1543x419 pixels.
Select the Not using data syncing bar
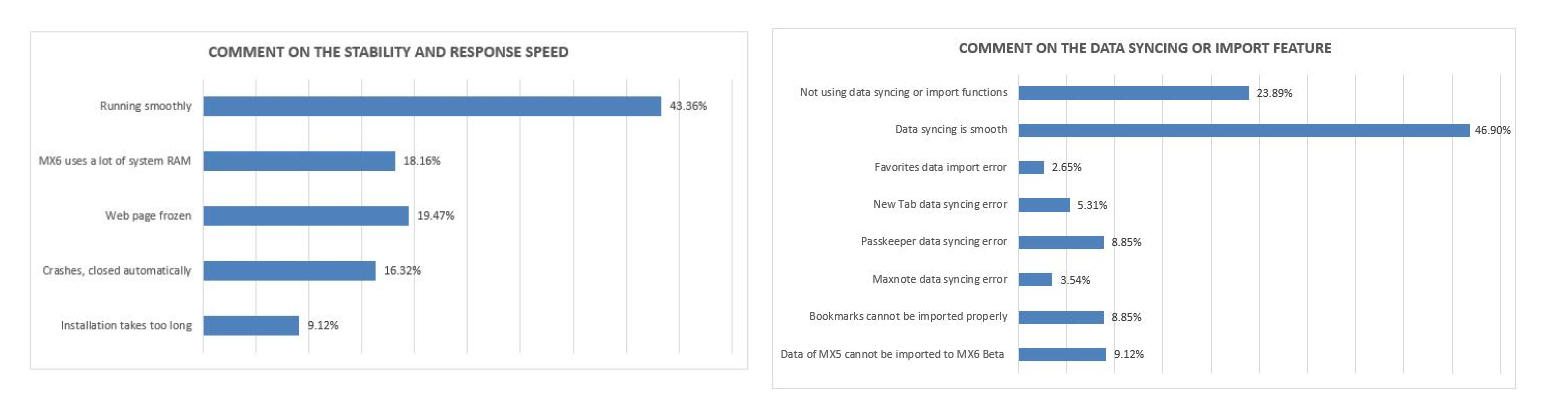click(x=1133, y=93)
